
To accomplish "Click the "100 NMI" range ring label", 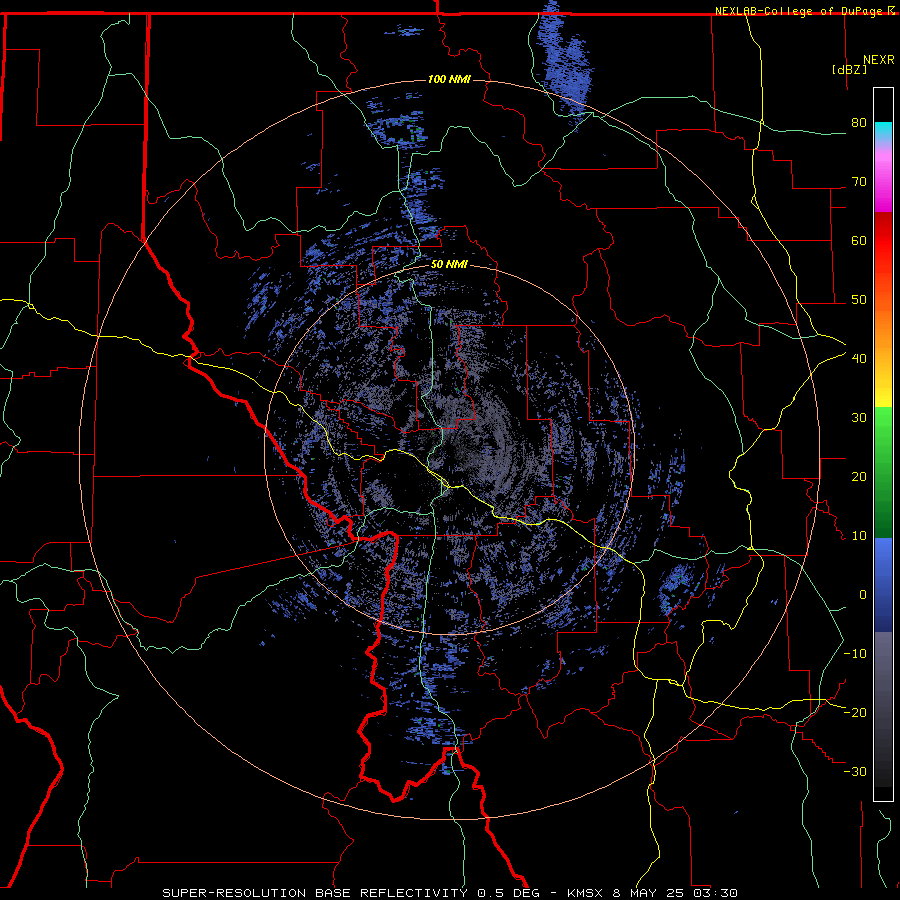I will coord(449,79).
